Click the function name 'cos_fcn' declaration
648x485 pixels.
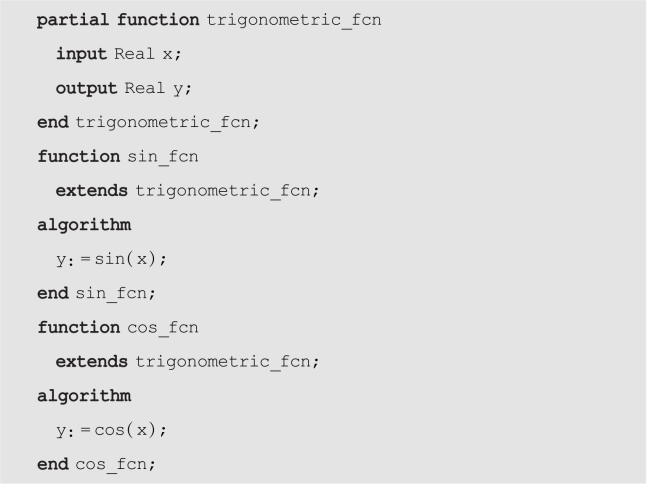pyautogui.click(x=163, y=328)
